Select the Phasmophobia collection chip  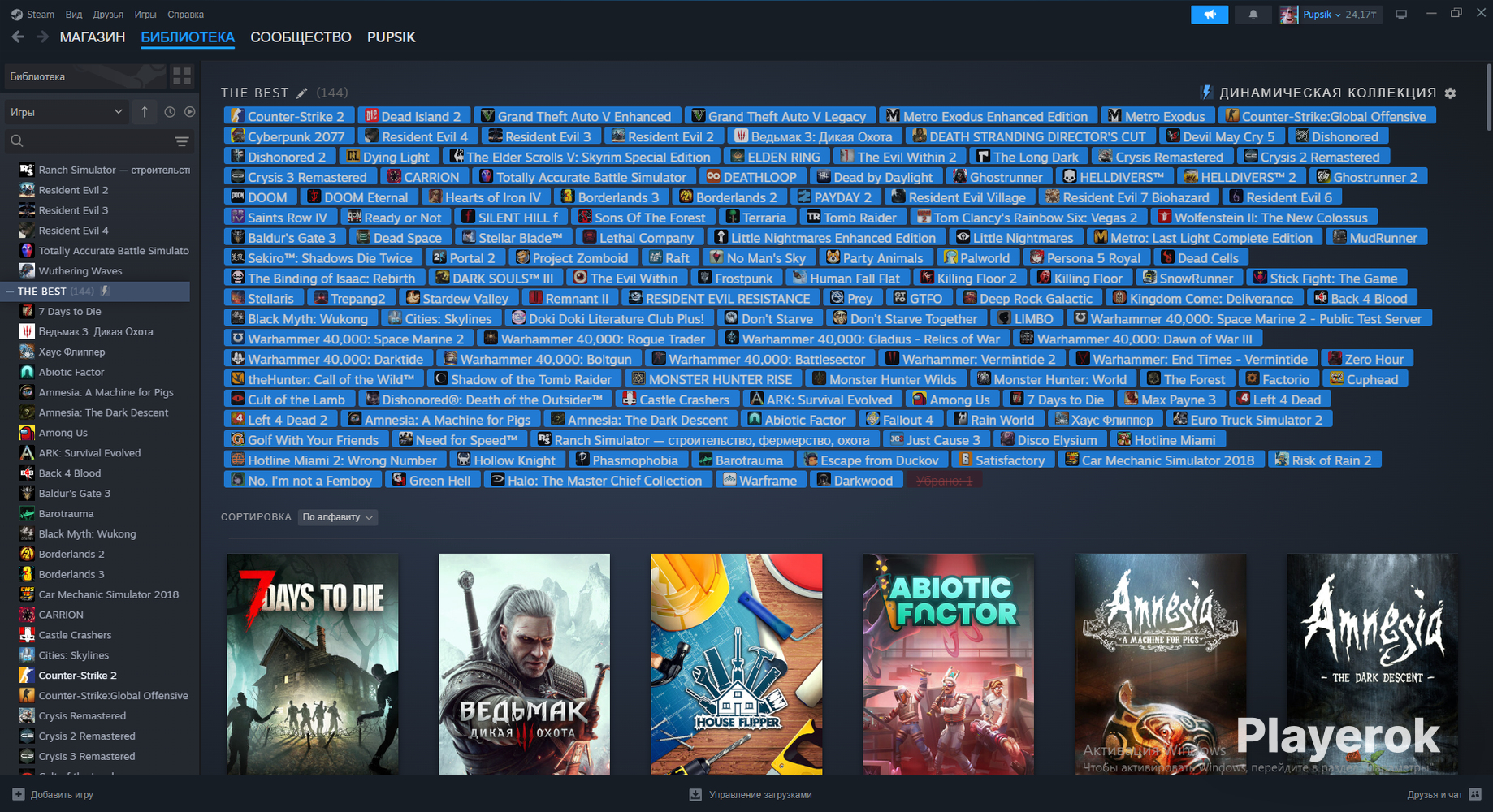pyautogui.click(x=627, y=460)
